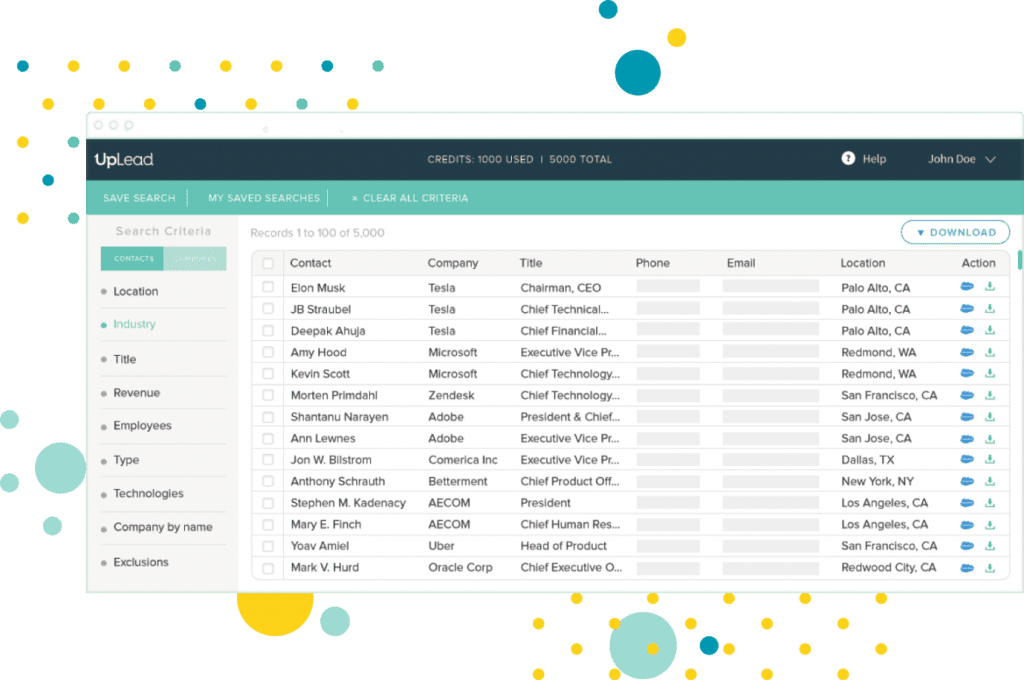The height and width of the screenshot is (694, 1024).
Task: Click the hidden phone field for Elon Musk
Action: tap(667, 286)
